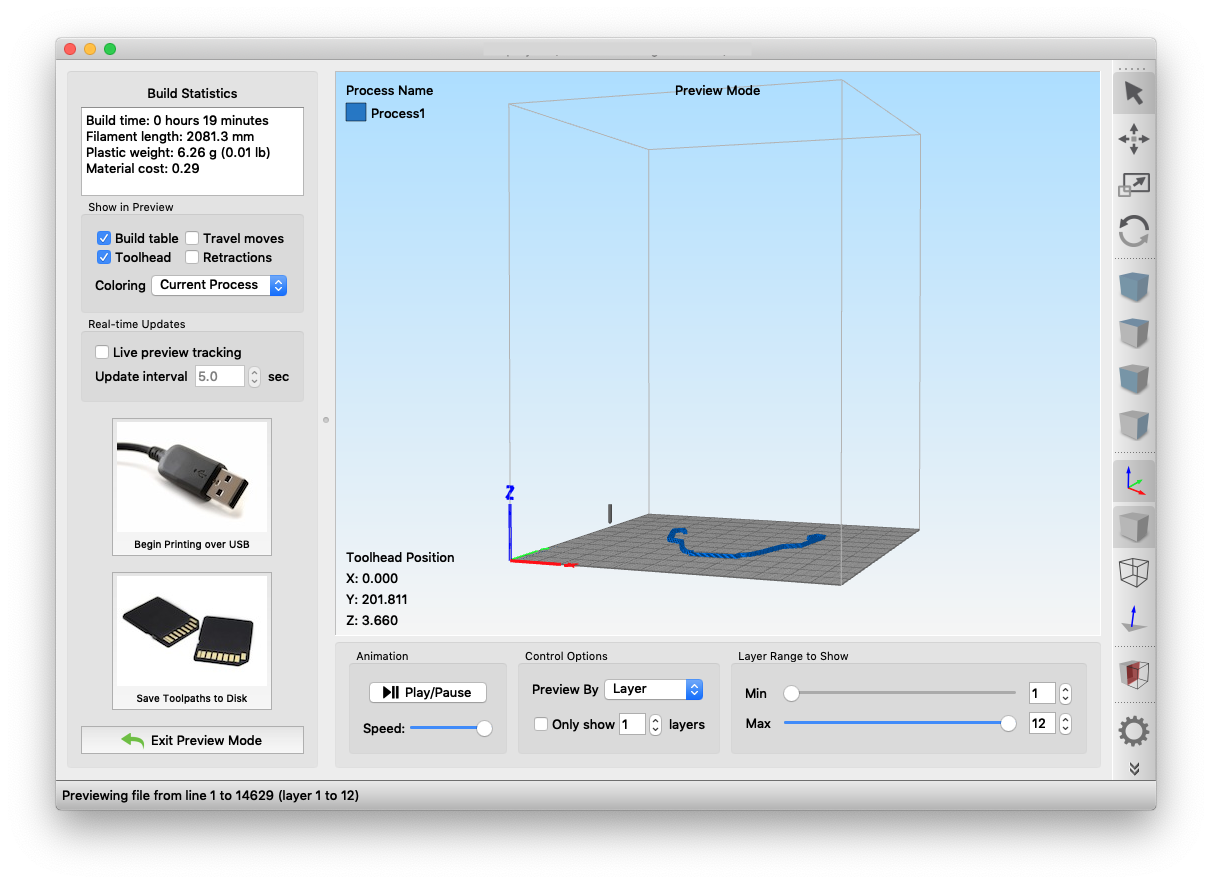Click the Process1 legend label
The width and height of the screenshot is (1212, 884).
pos(398,113)
